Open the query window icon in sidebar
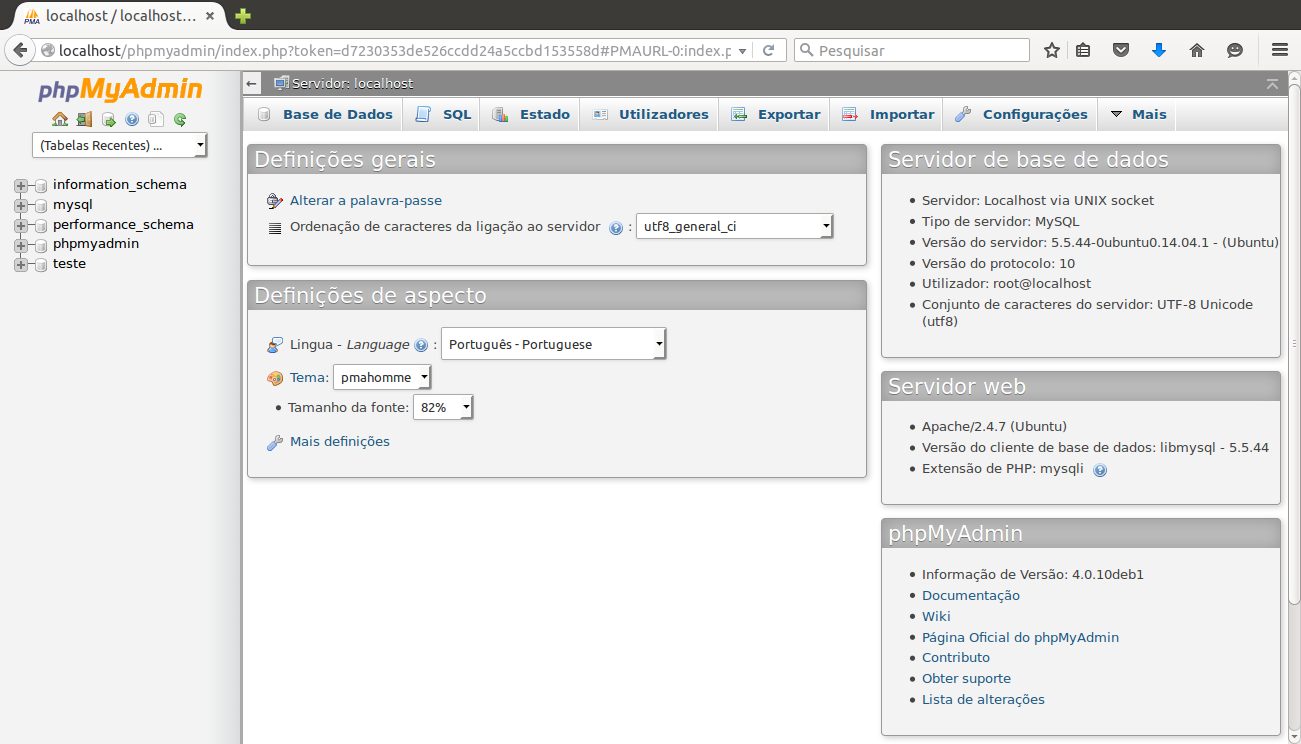The height and width of the screenshot is (744, 1301). click(x=108, y=120)
